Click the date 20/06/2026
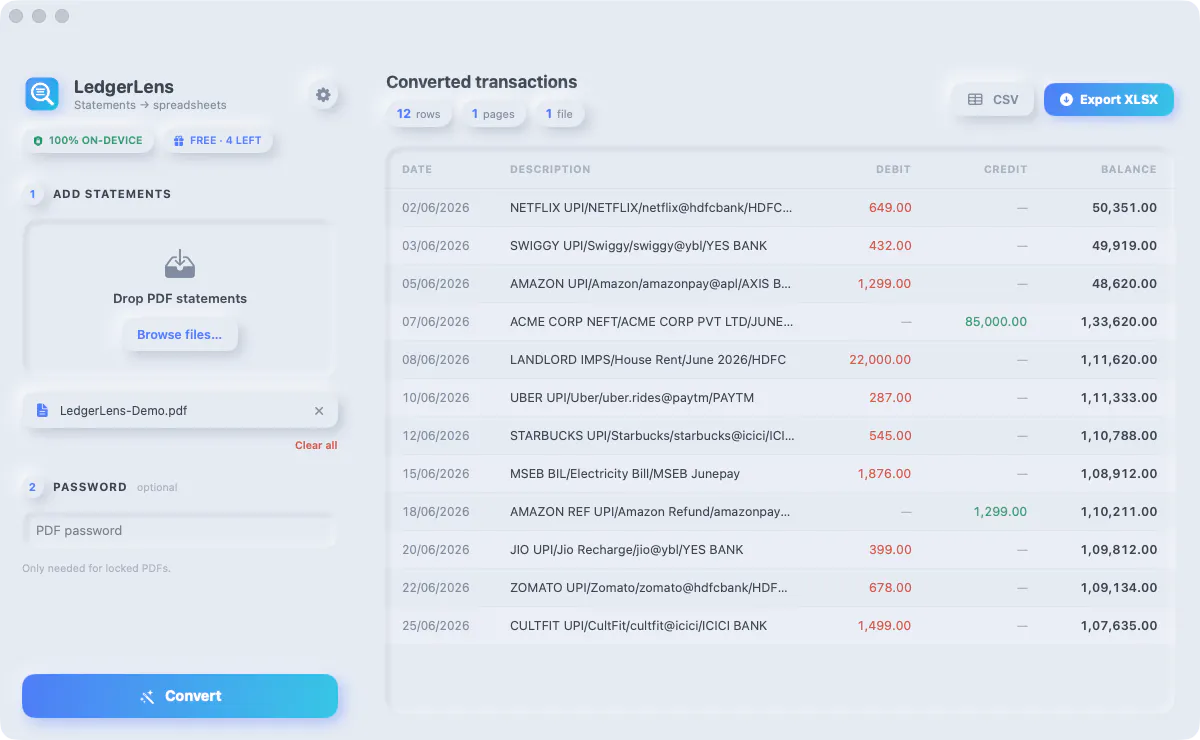This screenshot has height=740, width=1200. 436,550
